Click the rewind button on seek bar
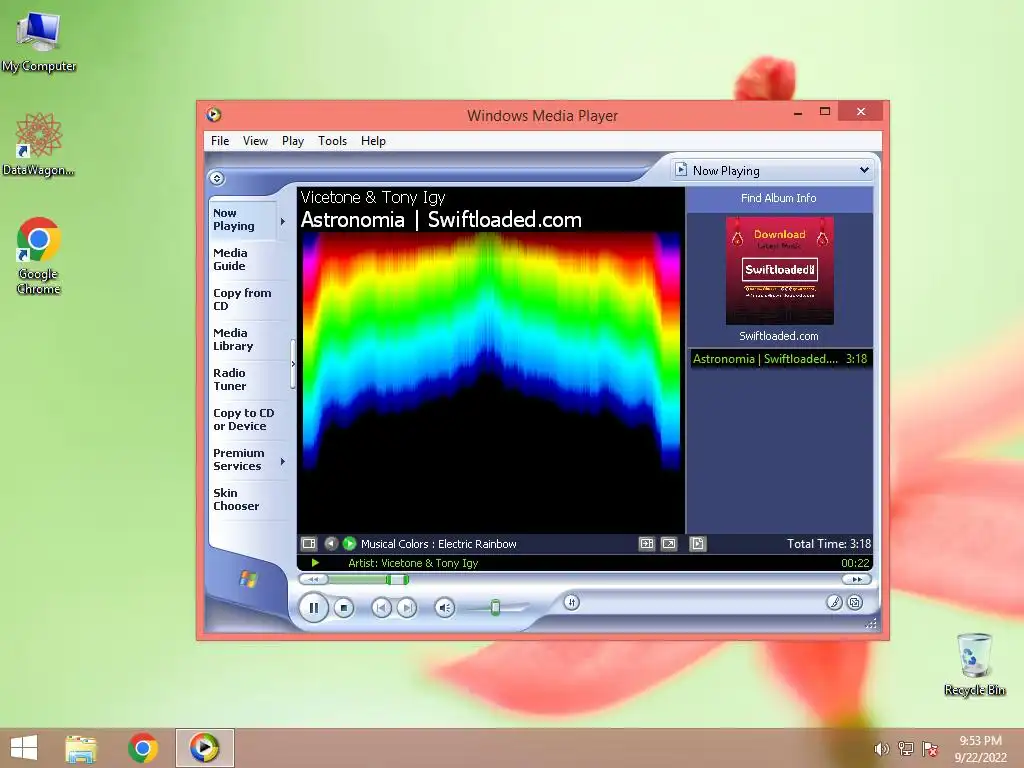Image resolution: width=1024 pixels, height=768 pixels. click(313, 579)
